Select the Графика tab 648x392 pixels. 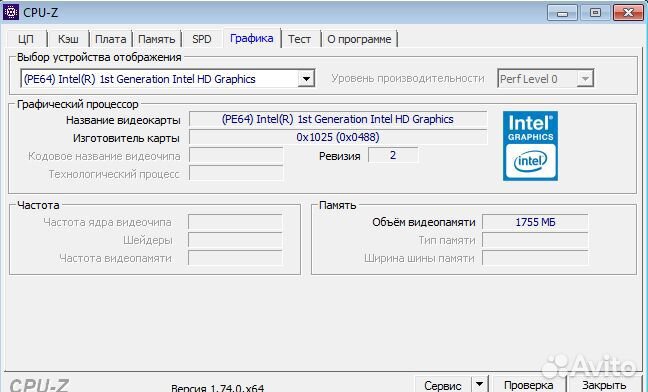tap(252, 38)
